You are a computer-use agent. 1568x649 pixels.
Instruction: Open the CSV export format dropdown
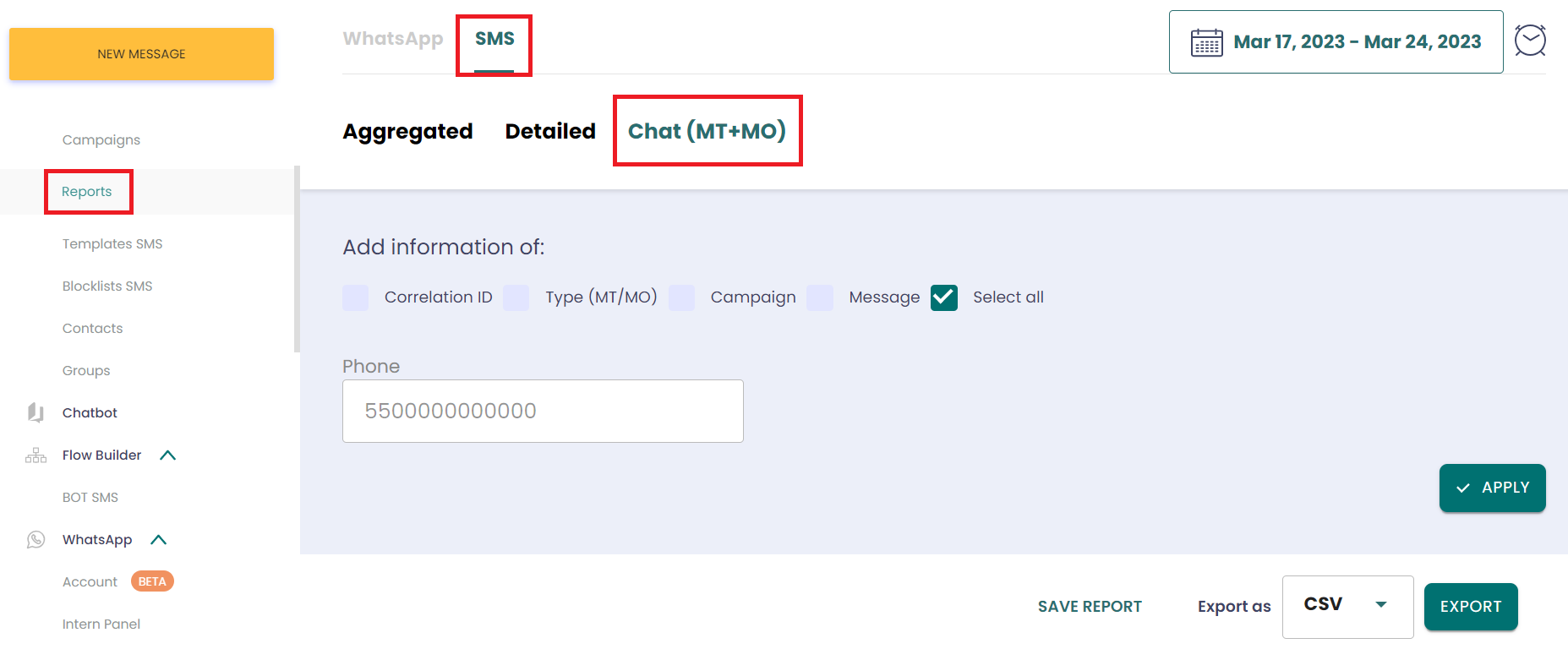(1347, 606)
